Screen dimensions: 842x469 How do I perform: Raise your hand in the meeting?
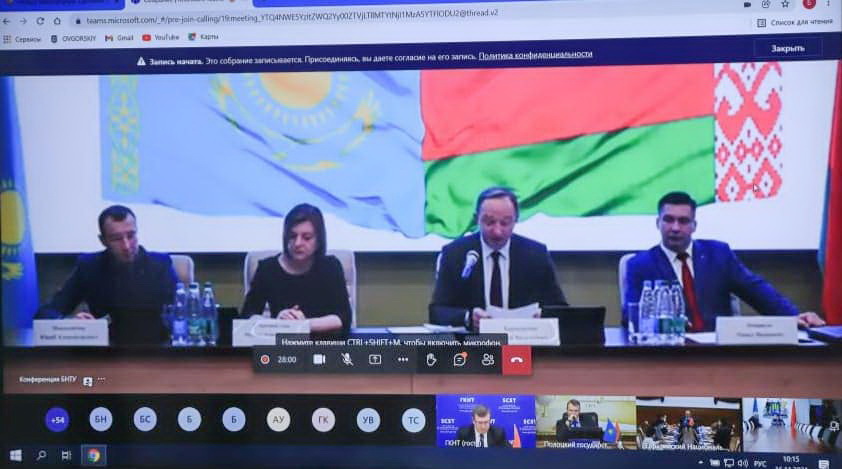(x=431, y=359)
